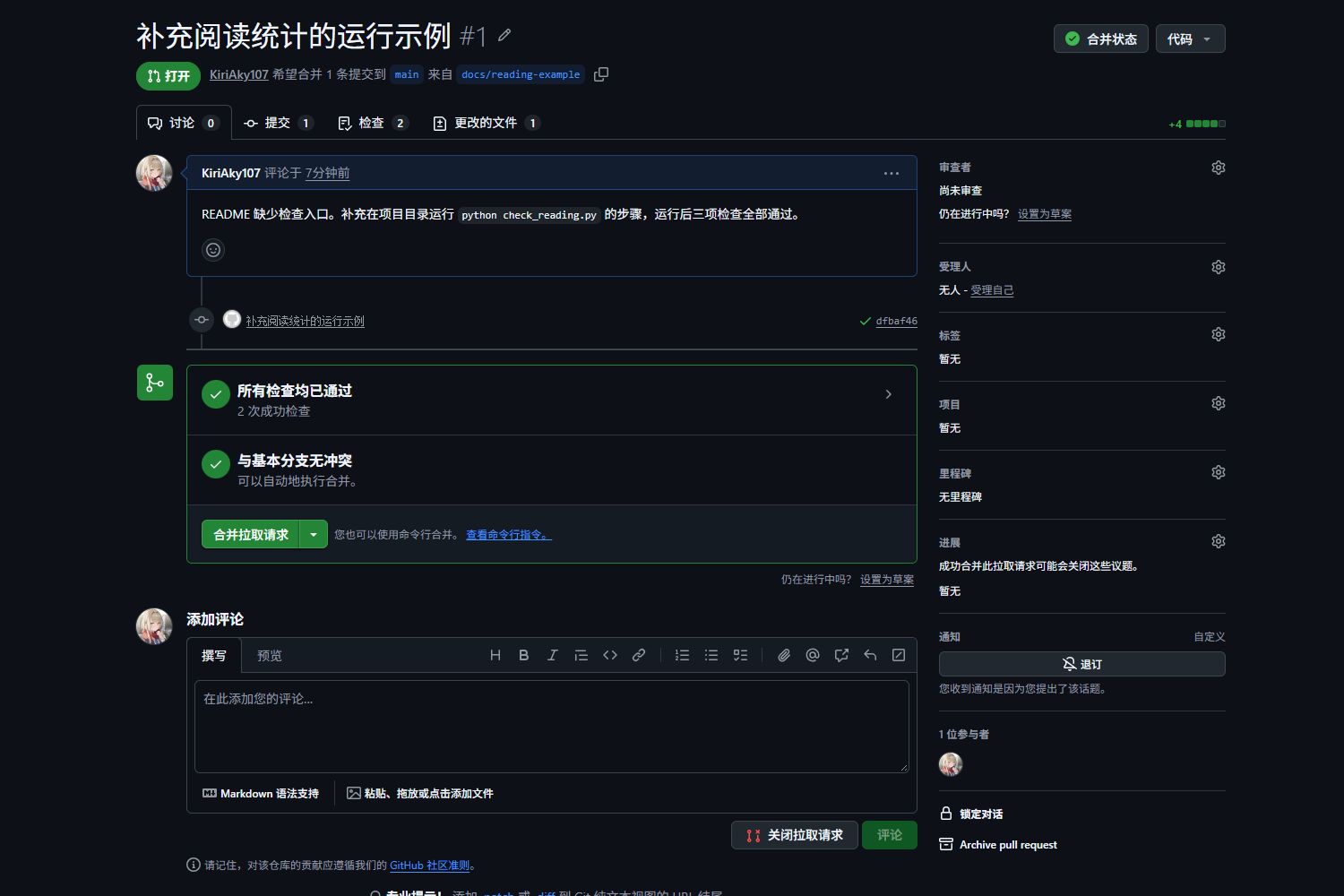The image size is (1344, 896).
Task: Switch to the 提交 tab
Action: (x=279, y=123)
